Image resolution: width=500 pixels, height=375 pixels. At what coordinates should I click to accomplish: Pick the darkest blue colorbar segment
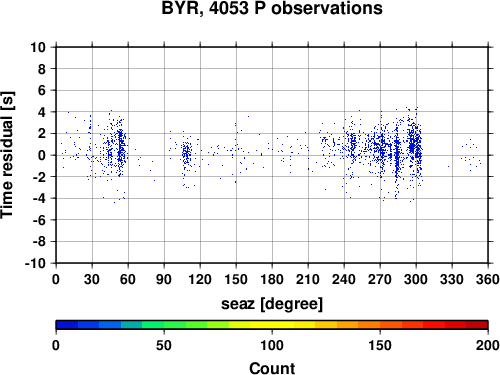[67, 325]
